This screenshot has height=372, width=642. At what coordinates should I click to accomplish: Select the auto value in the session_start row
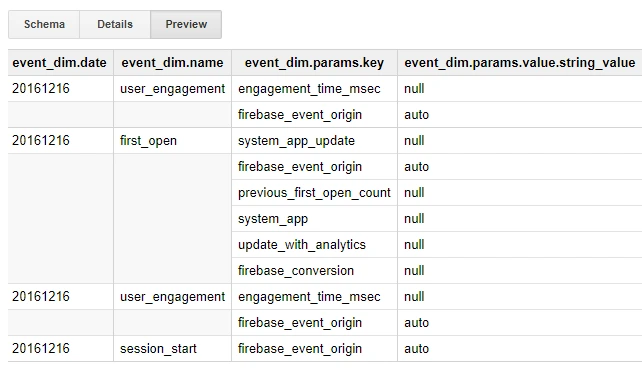point(416,349)
